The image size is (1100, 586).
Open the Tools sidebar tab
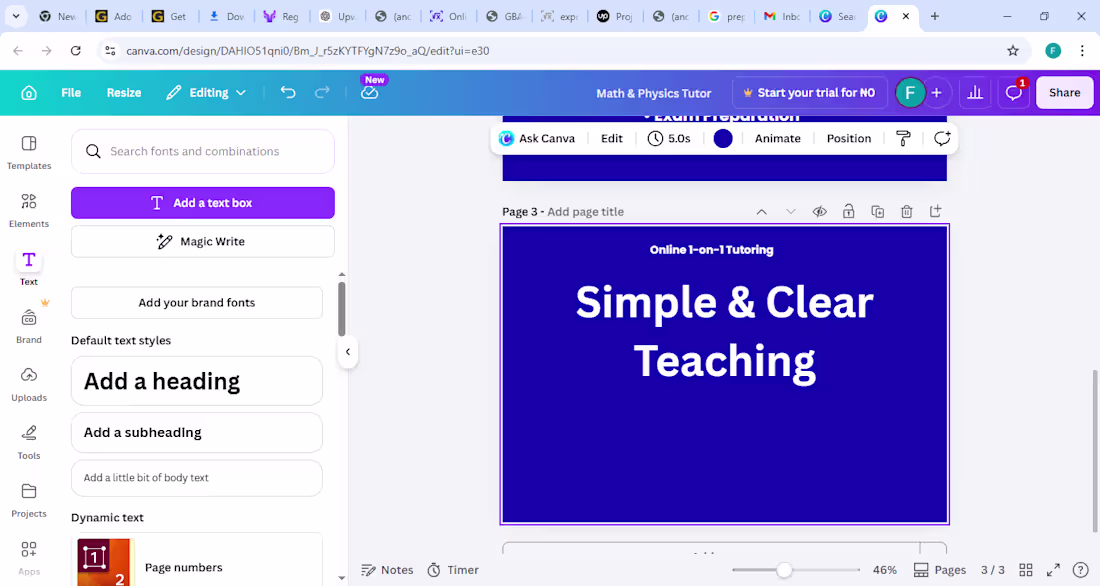point(29,443)
